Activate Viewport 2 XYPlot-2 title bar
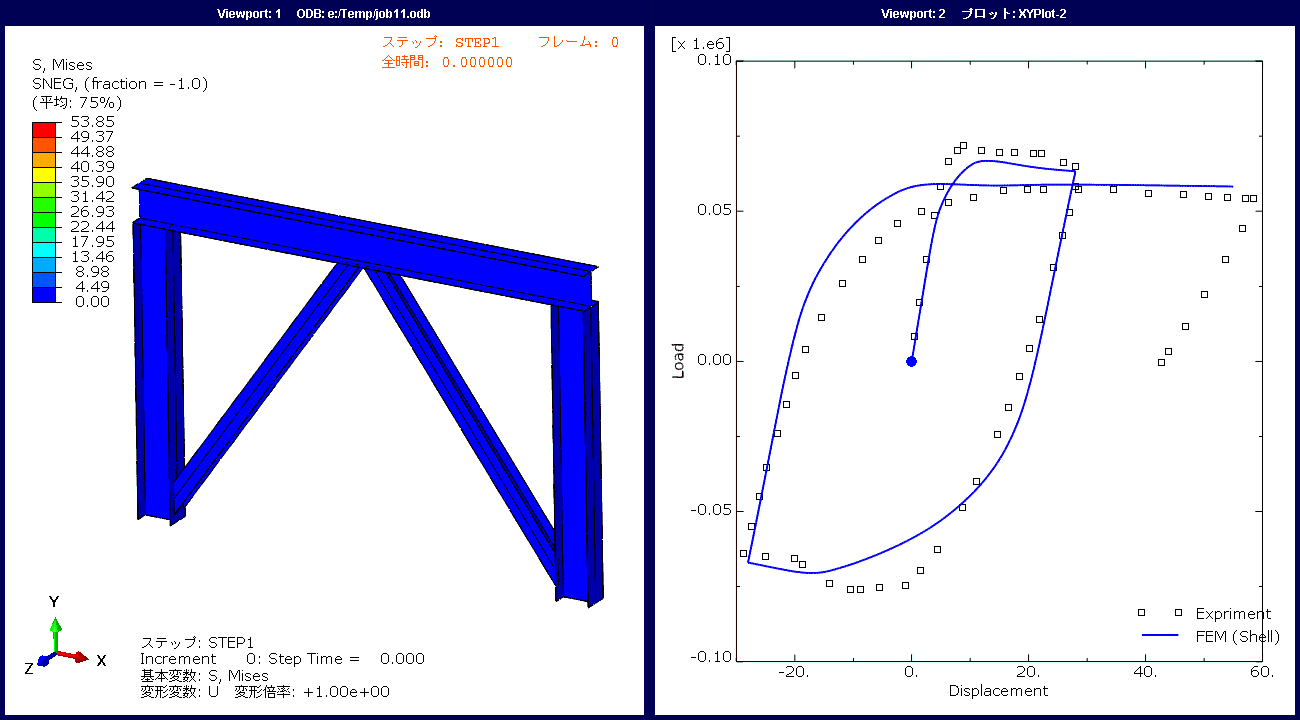 coord(977,13)
